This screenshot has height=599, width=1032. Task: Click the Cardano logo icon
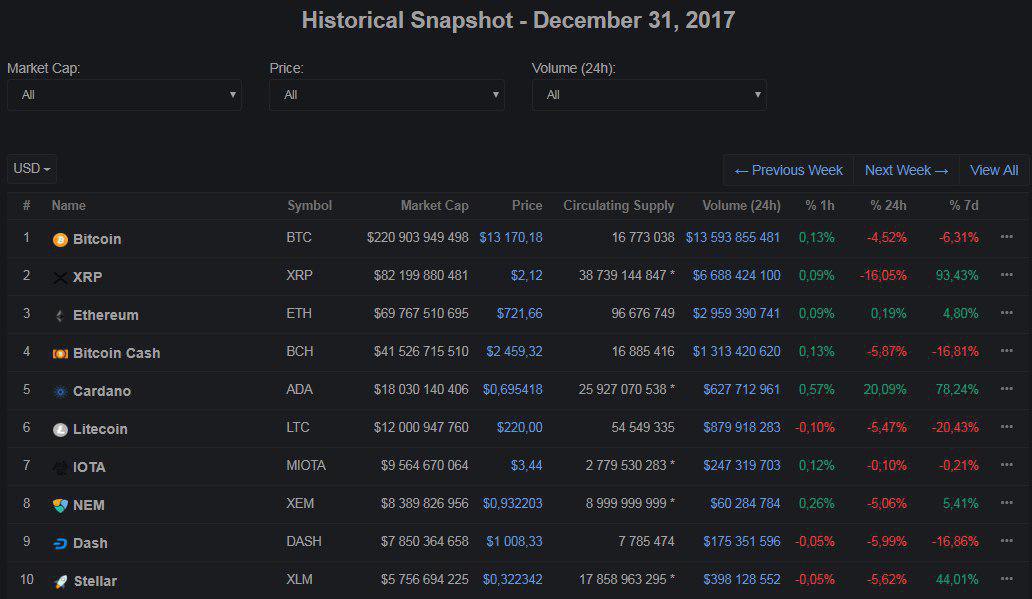tap(60, 392)
